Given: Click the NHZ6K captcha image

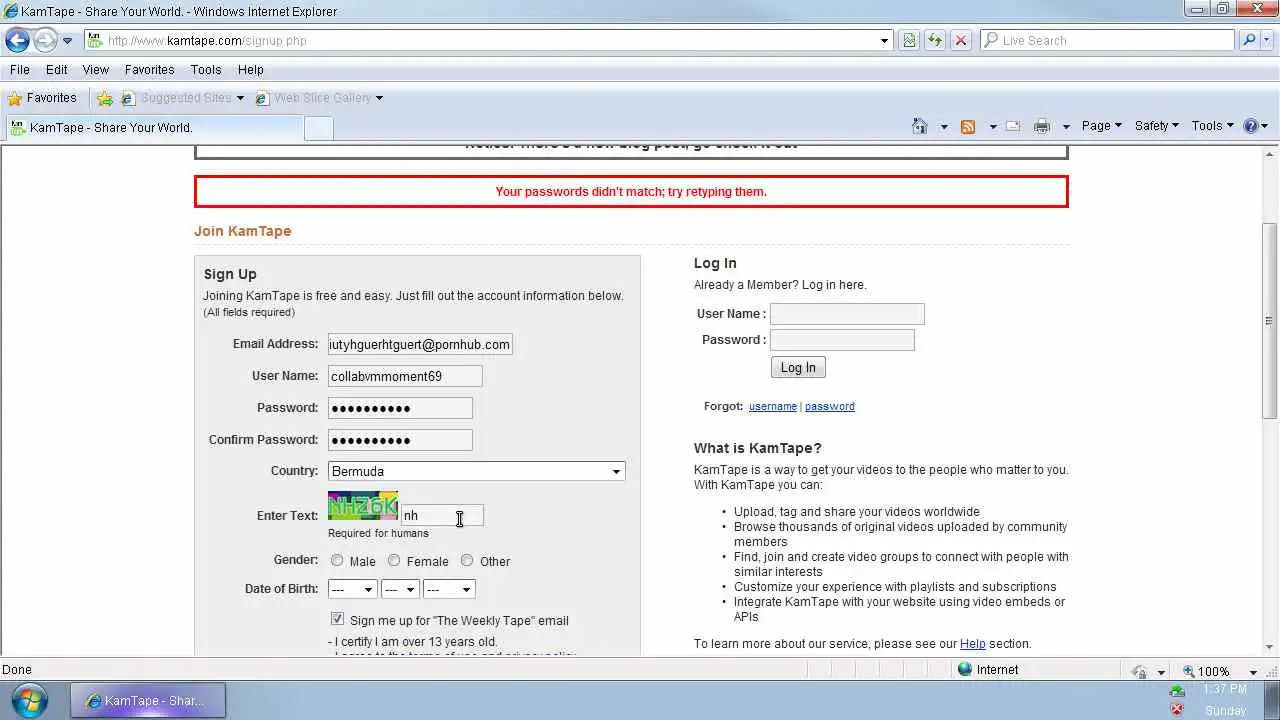Looking at the screenshot, I should [363, 506].
